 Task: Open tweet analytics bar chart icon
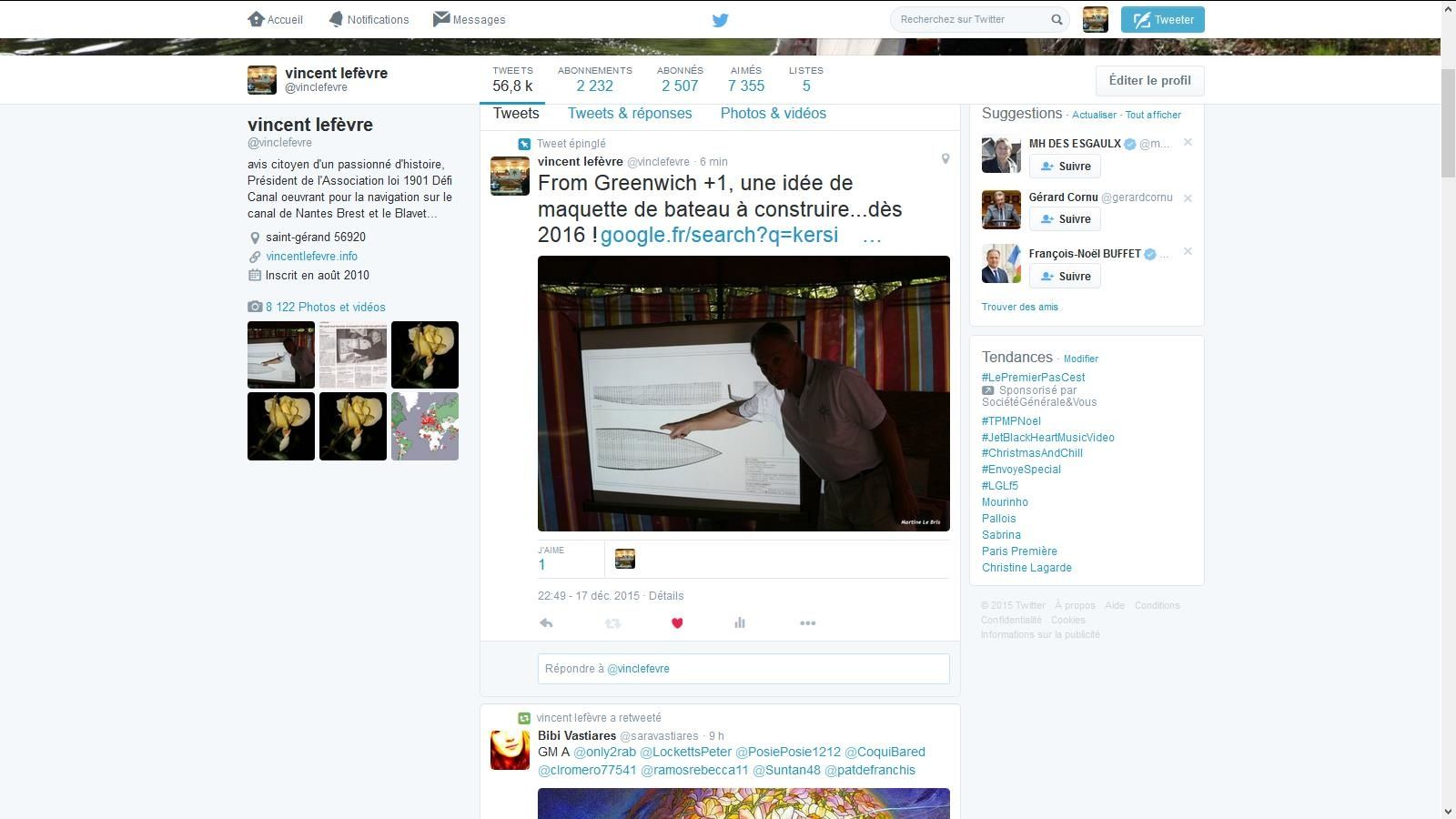[740, 623]
